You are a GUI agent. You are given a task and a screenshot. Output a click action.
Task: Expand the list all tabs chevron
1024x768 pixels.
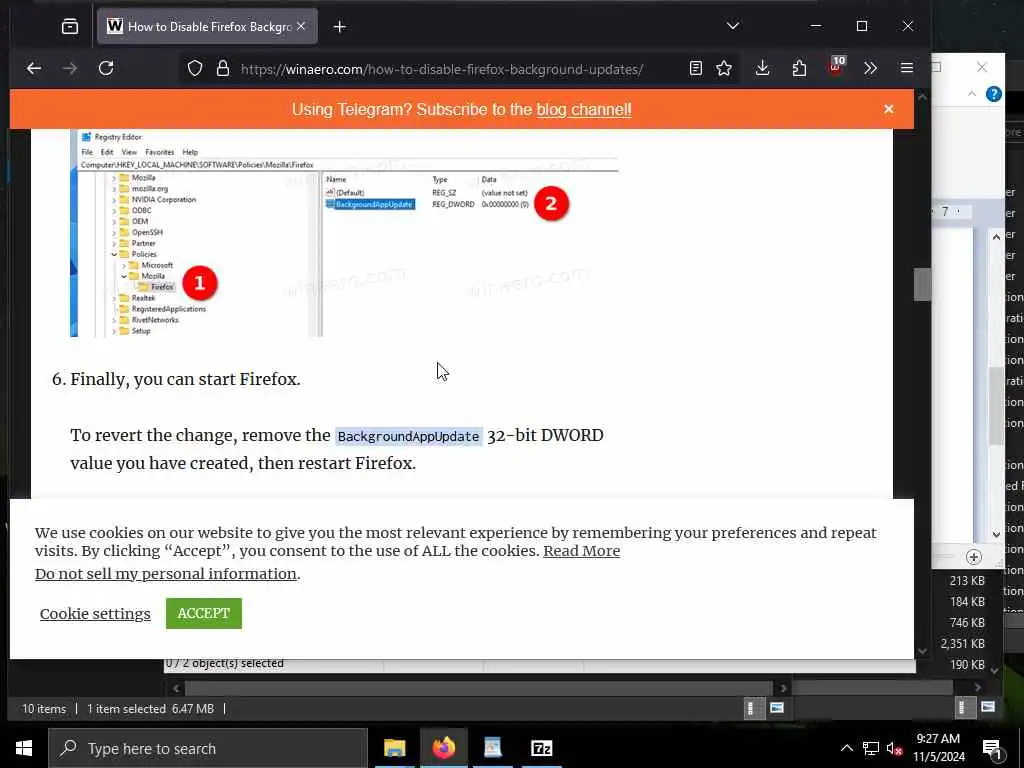pyautogui.click(x=733, y=26)
